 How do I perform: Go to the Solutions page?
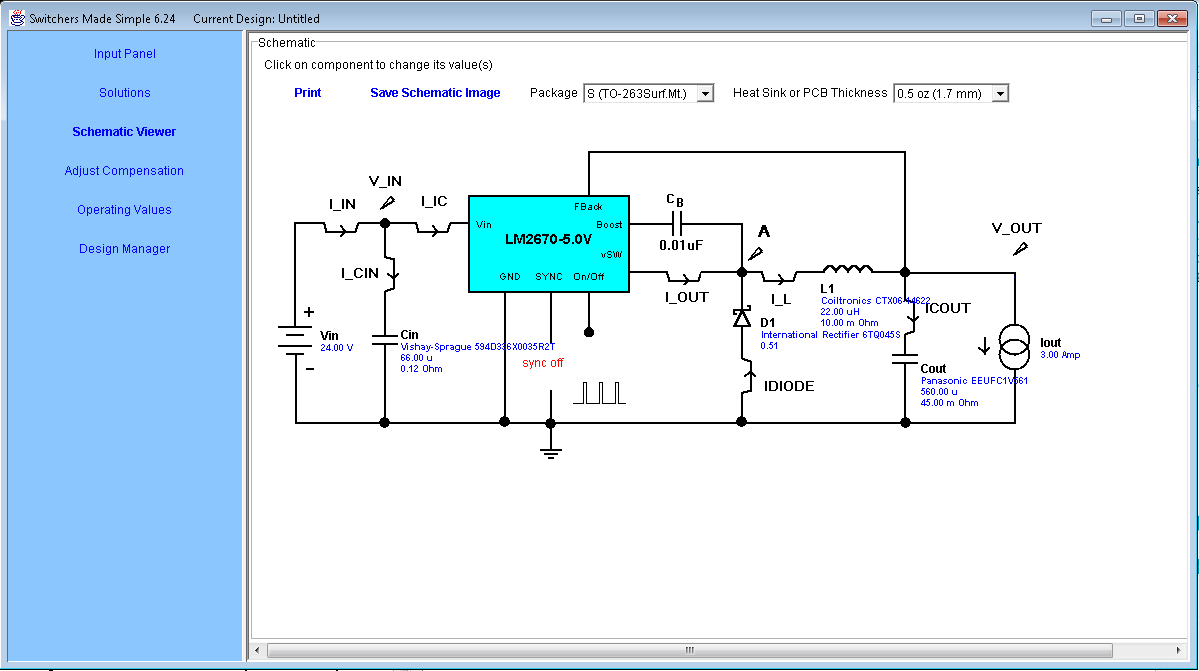pos(125,92)
